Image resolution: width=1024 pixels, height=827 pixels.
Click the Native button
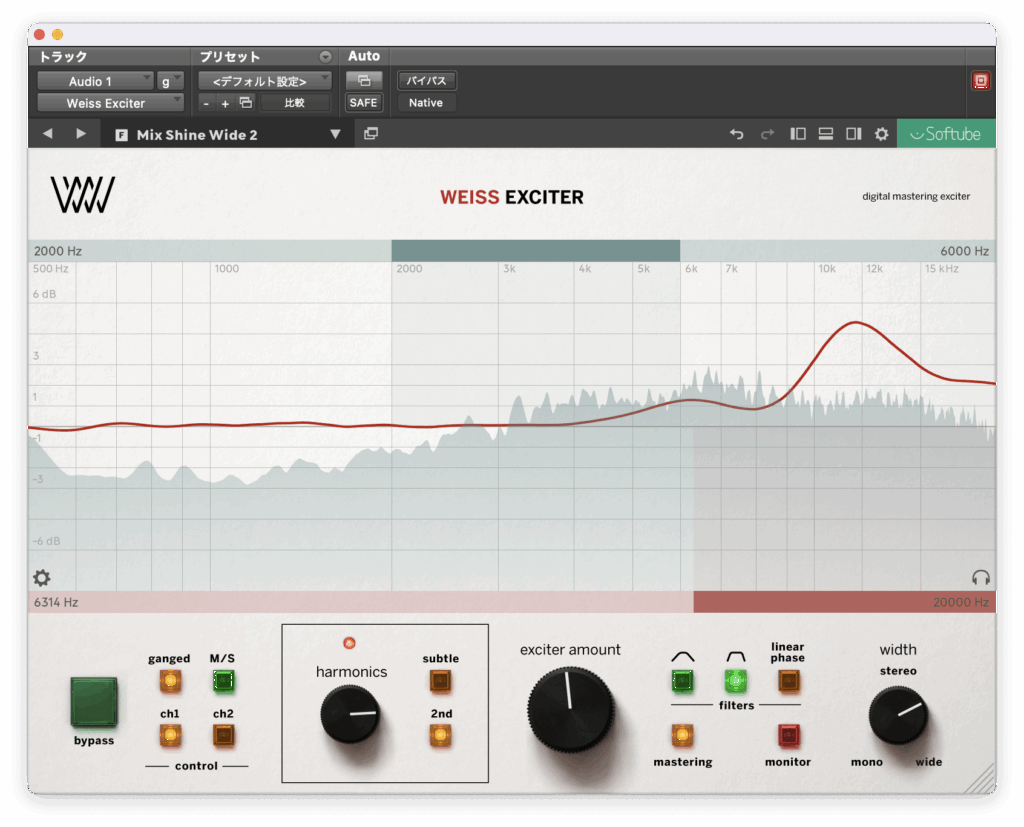coord(426,103)
